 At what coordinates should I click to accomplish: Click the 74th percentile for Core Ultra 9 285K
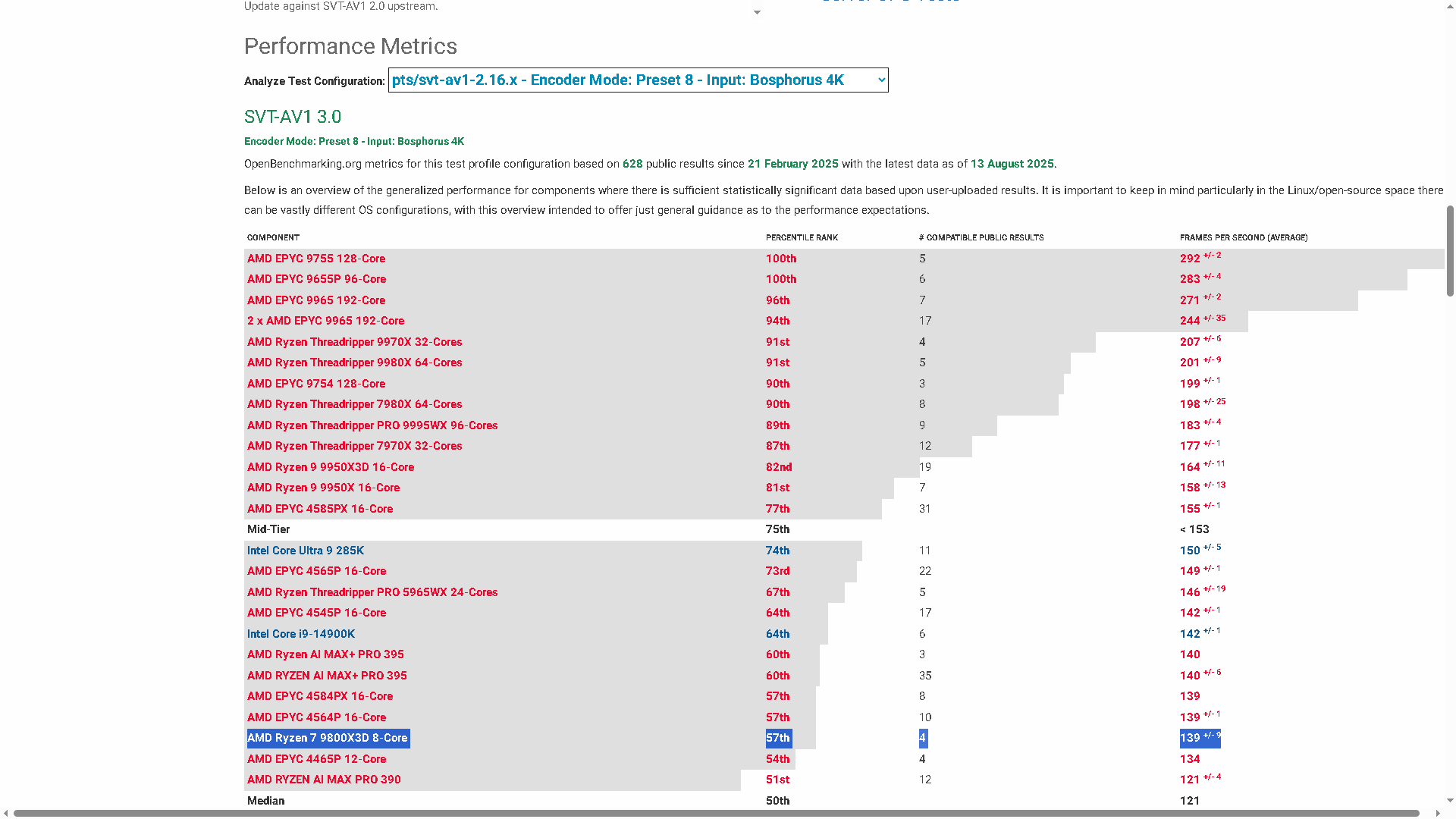pyautogui.click(x=777, y=551)
